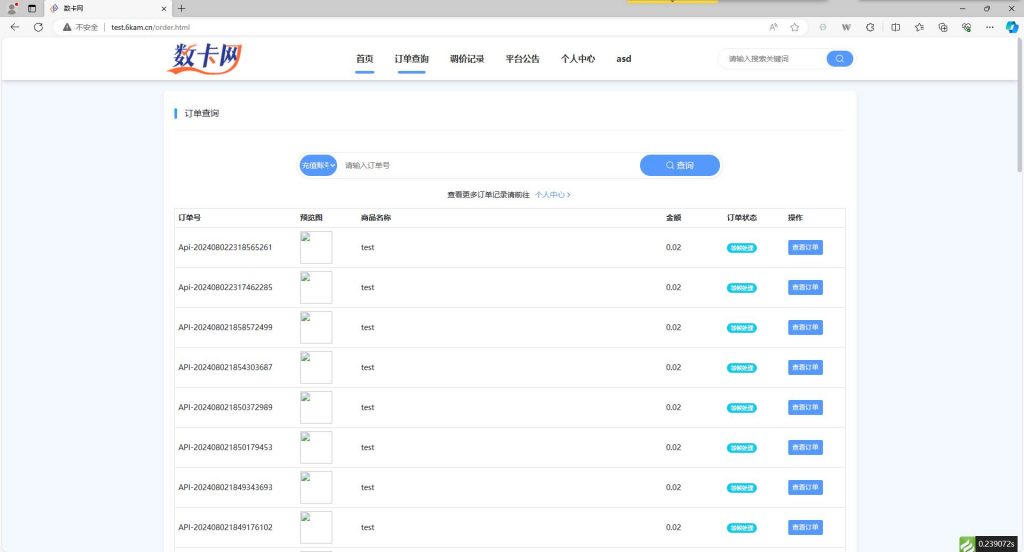1024x552 pixels.
Task: Toggle split screen icon in toolbar
Action: coord(895,27)
